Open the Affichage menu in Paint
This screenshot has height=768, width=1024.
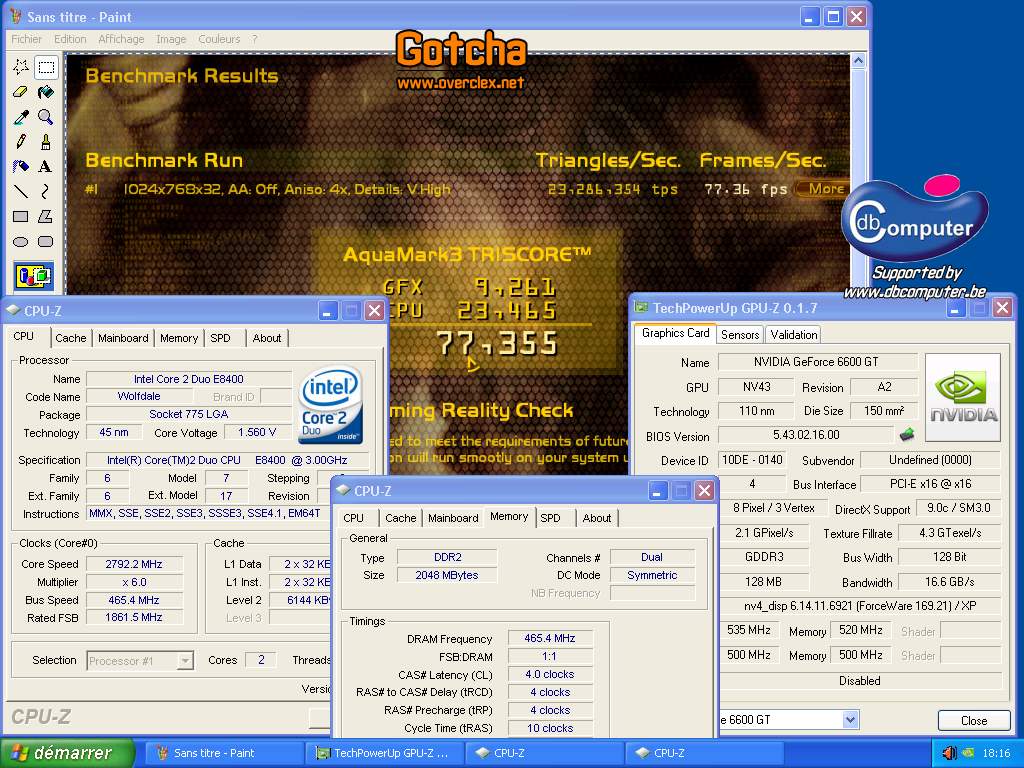click(121, 39)
